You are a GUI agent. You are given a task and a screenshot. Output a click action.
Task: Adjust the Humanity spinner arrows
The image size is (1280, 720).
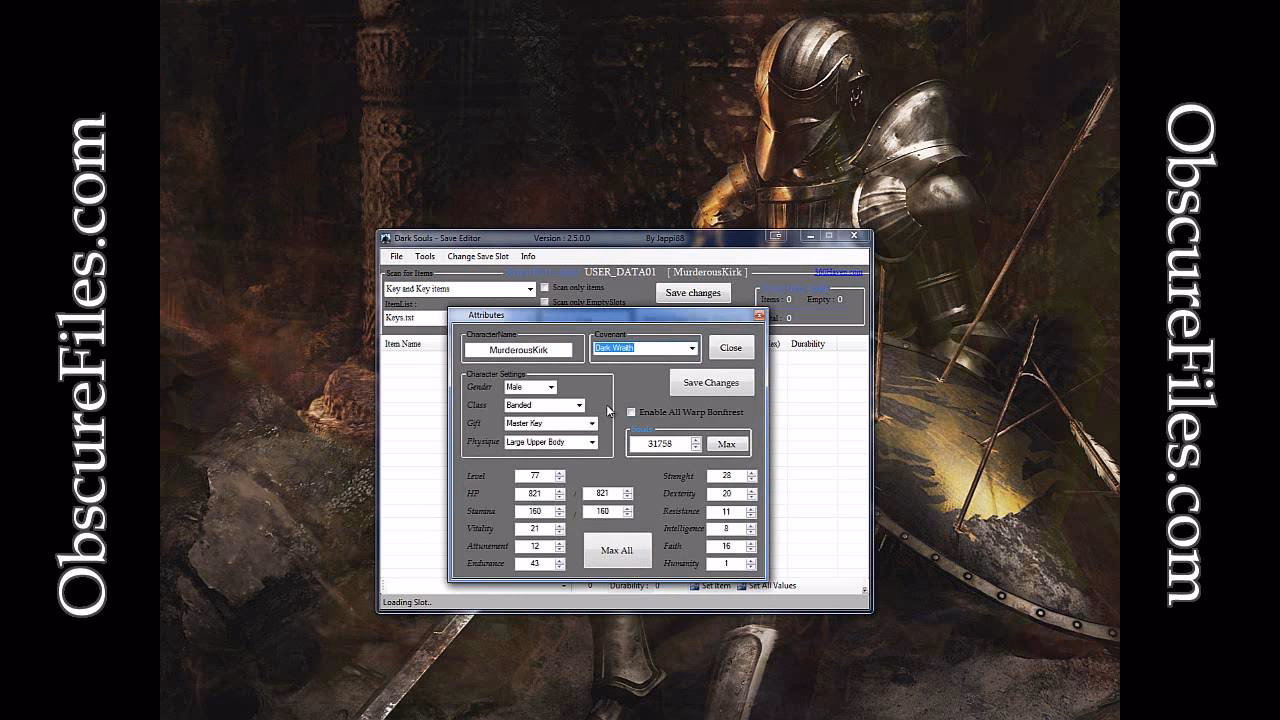point(751,564)
